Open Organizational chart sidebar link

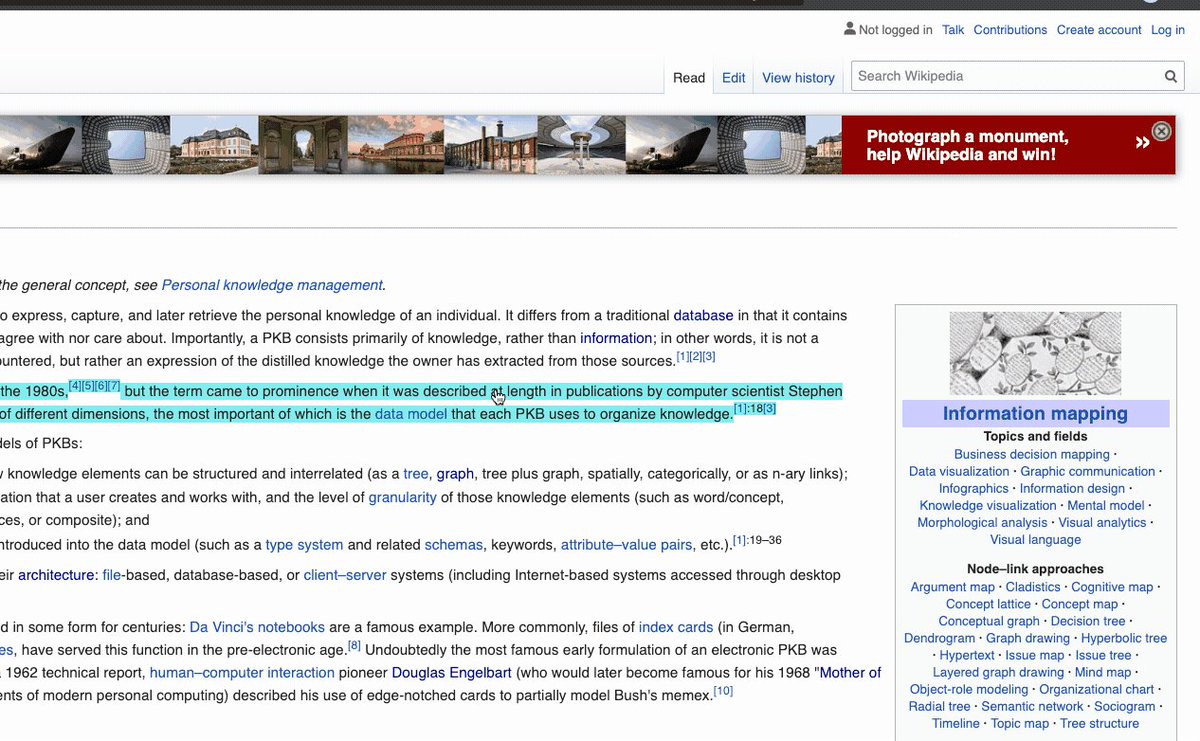[1097, 689]
